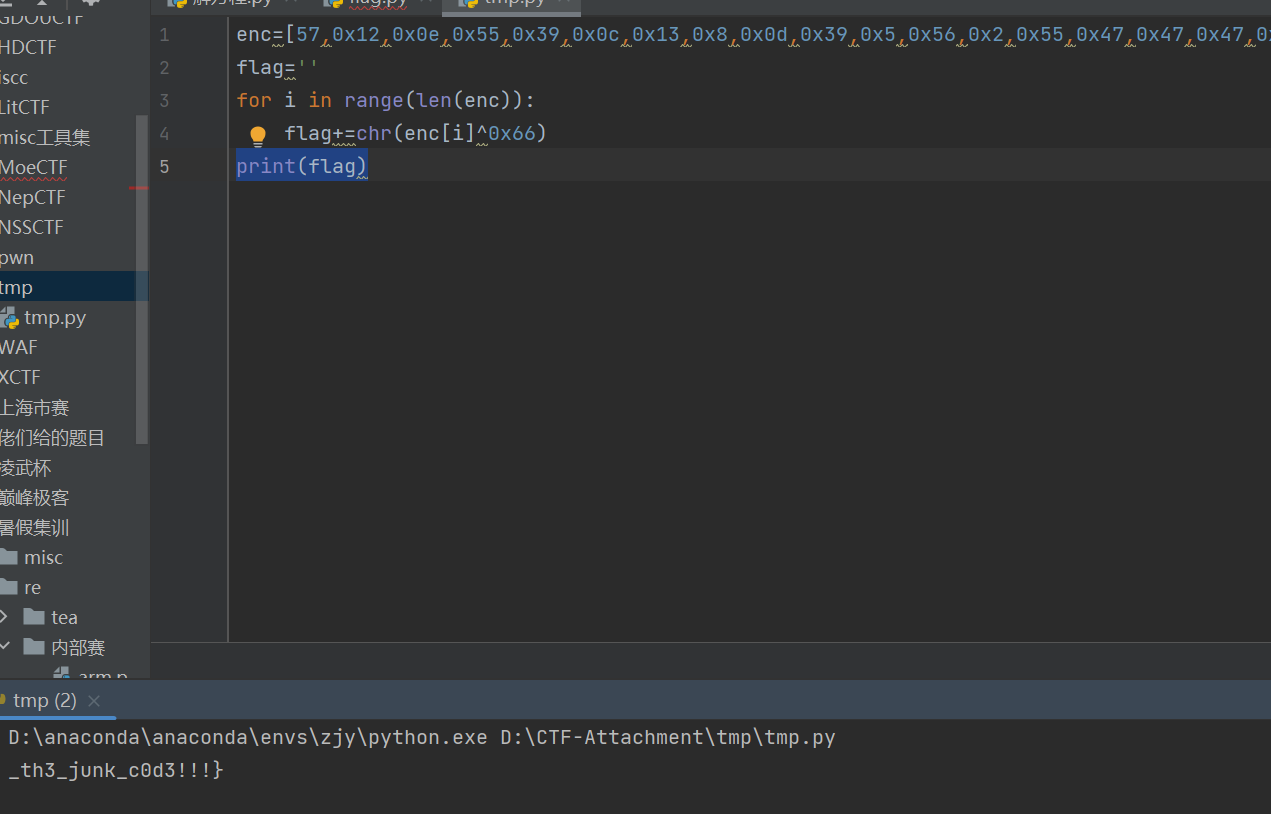Collapse the 内部赛 folder
Screen dimensions: 1271x814
[4, 647]
